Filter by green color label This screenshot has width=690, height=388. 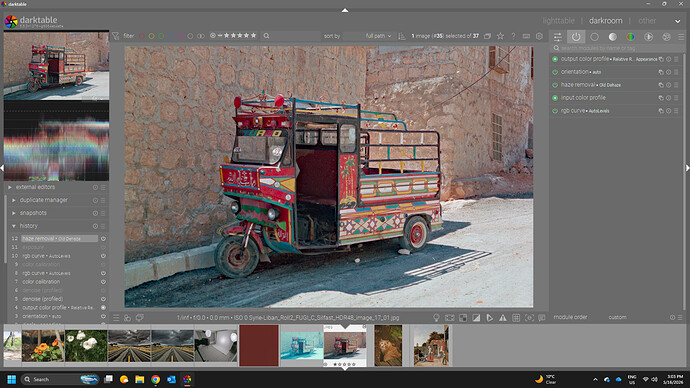point(161,36)
